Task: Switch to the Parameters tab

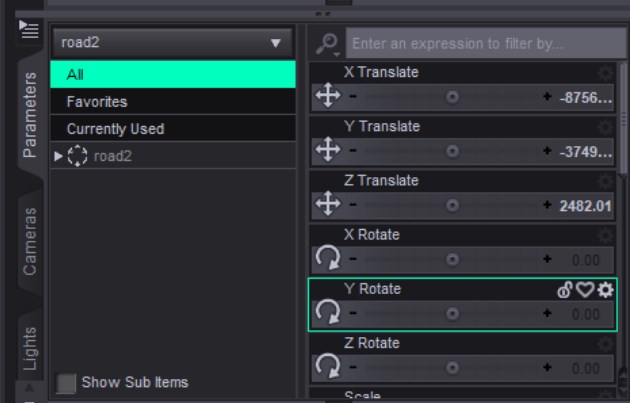Action: coord(30,115)
